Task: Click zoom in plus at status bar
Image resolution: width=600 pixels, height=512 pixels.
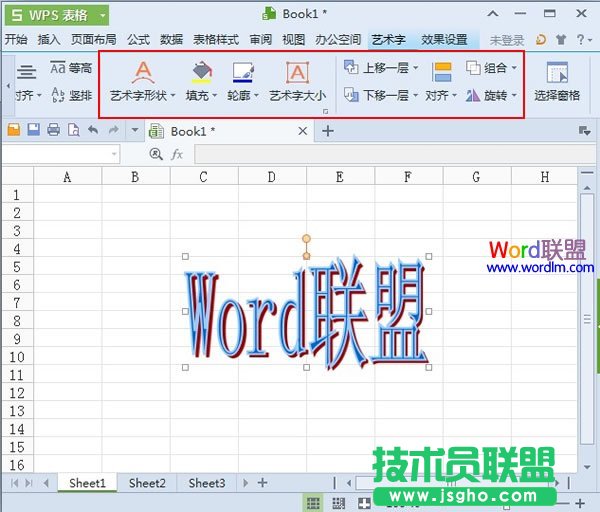Action: click(x=580, y=503)
